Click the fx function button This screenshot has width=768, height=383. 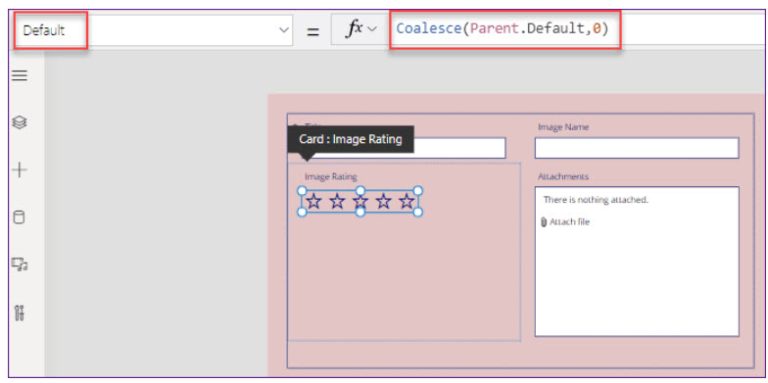pos(354,29)
